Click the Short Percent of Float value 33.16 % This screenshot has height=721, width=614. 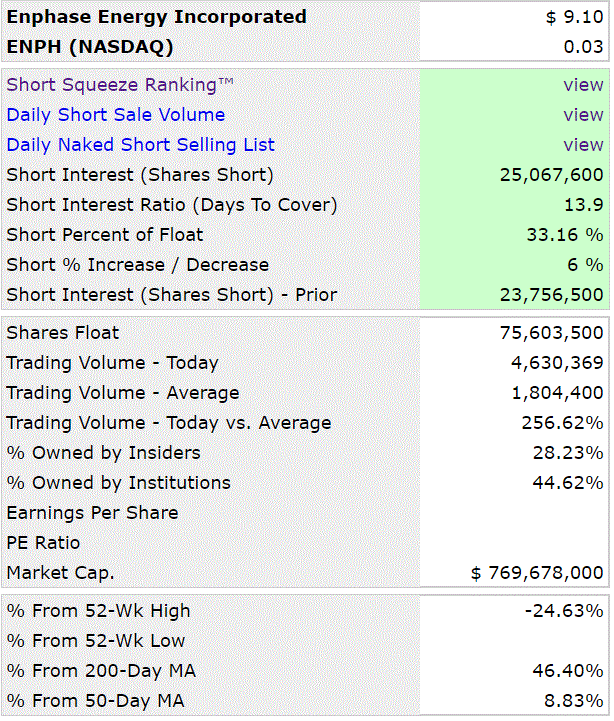point(565,235)
